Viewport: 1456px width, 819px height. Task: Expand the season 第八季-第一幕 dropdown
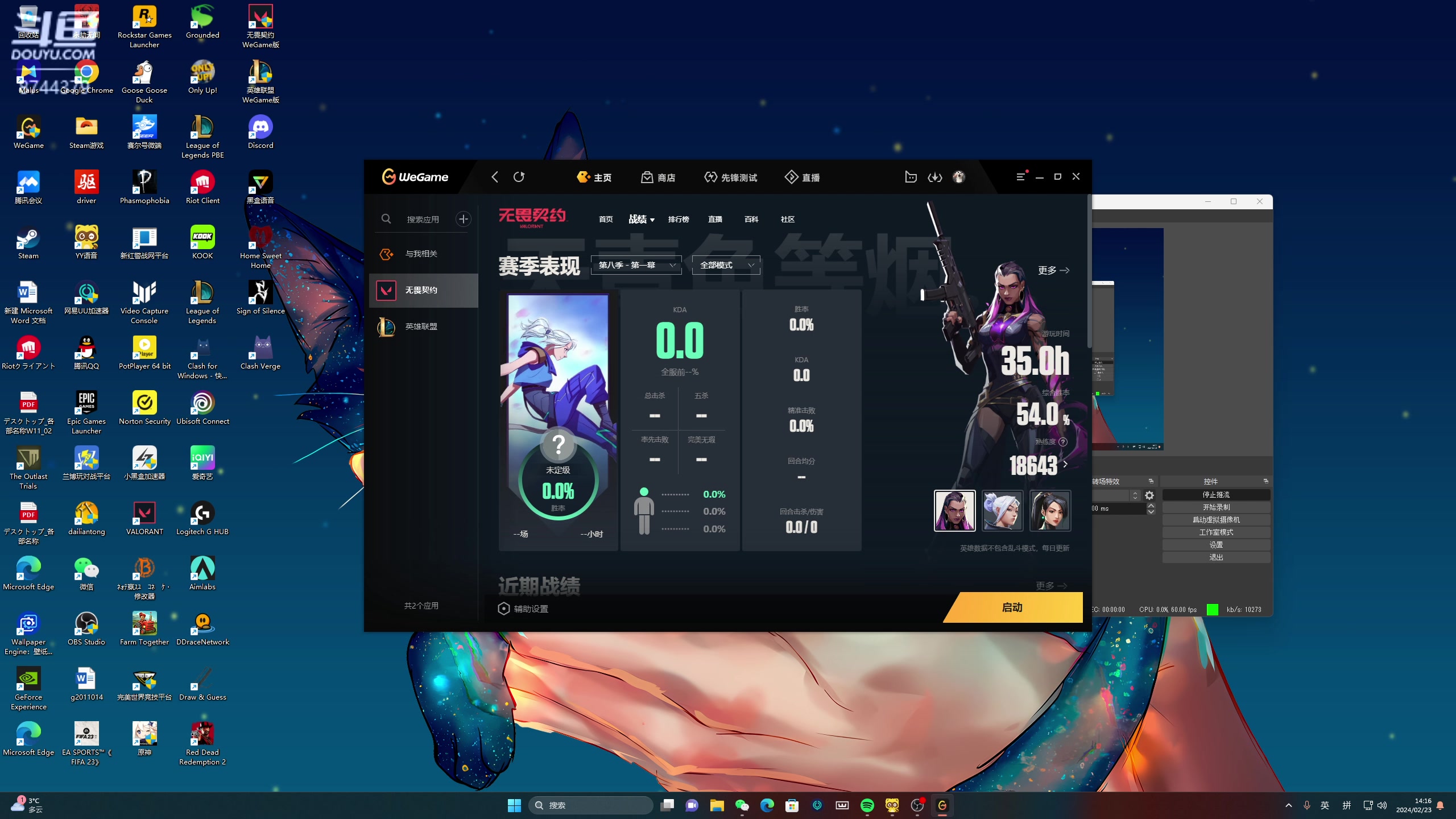[x=636, y=265]
